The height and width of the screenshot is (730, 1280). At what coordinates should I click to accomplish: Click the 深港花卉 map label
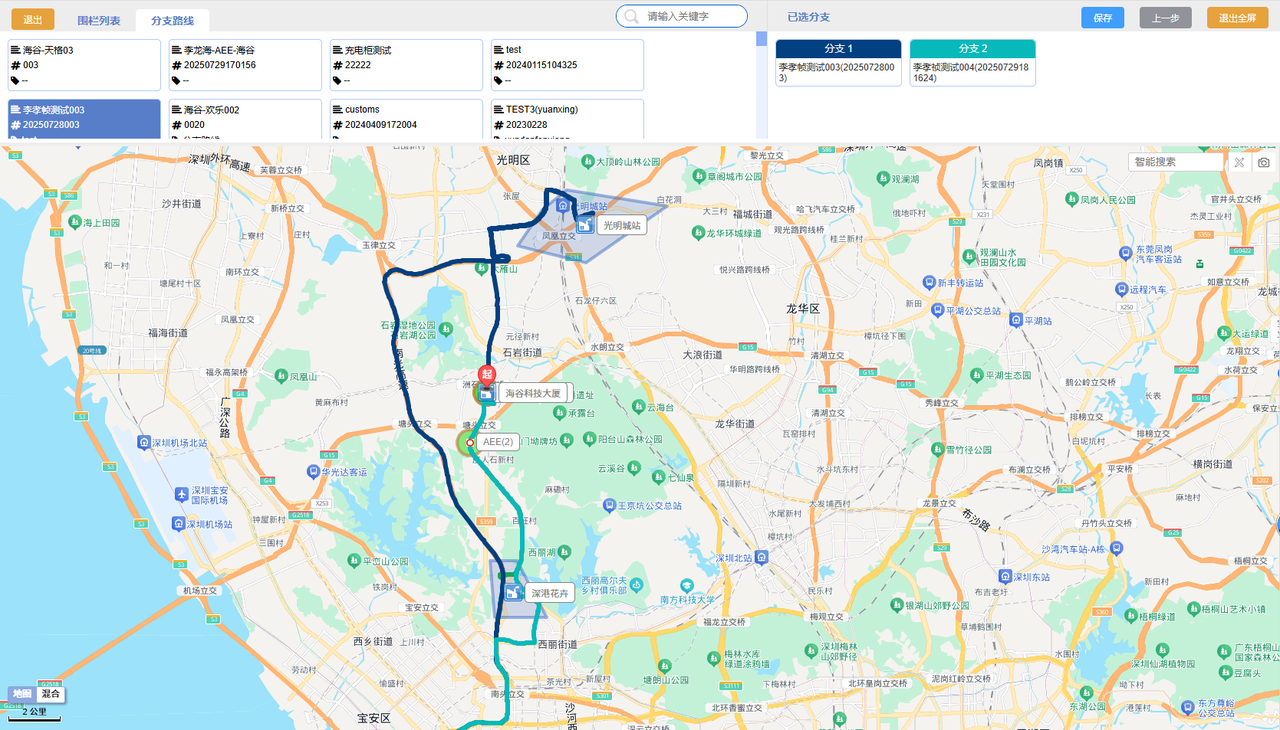[x=550, y=593]
